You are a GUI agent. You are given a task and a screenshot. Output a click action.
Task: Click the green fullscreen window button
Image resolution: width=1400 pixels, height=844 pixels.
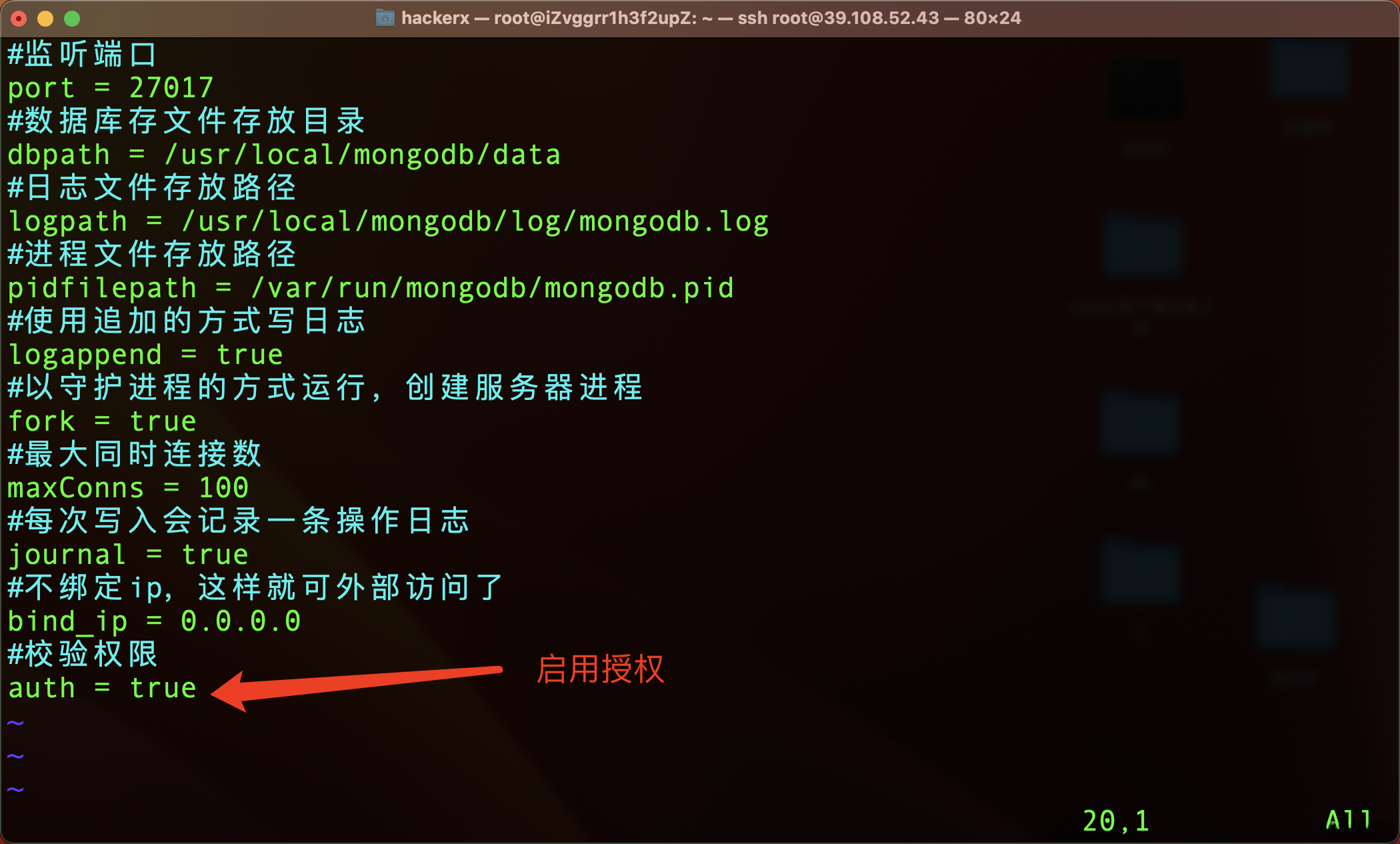pos(72,19)
